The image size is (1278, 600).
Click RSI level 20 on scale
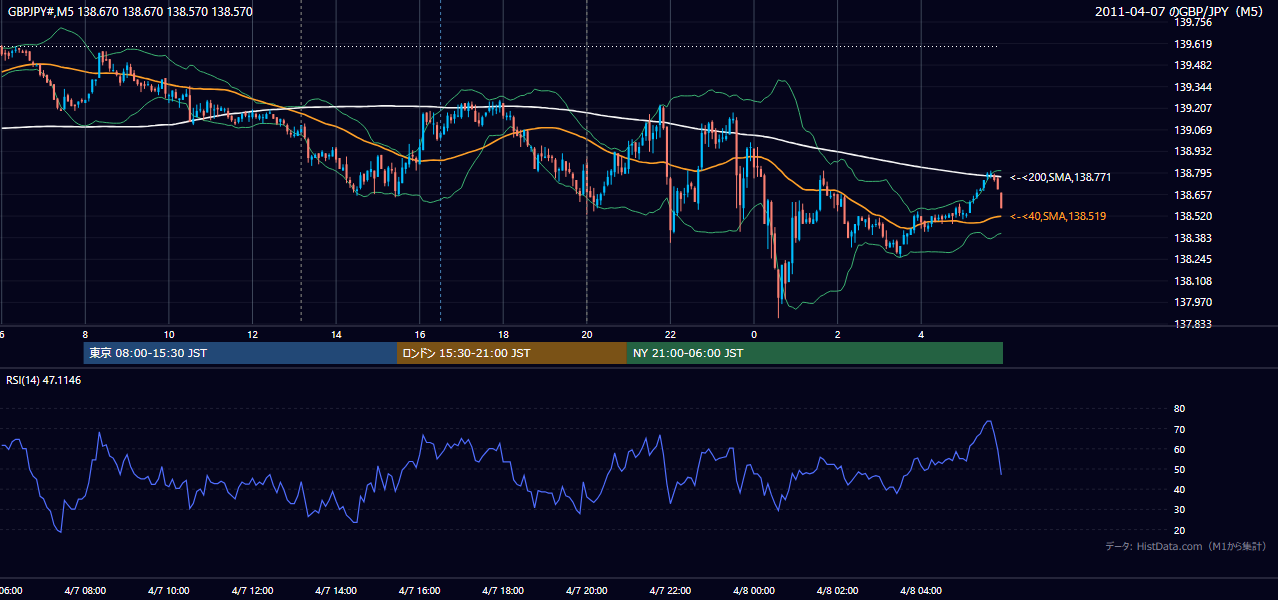tap(1179, 530)
